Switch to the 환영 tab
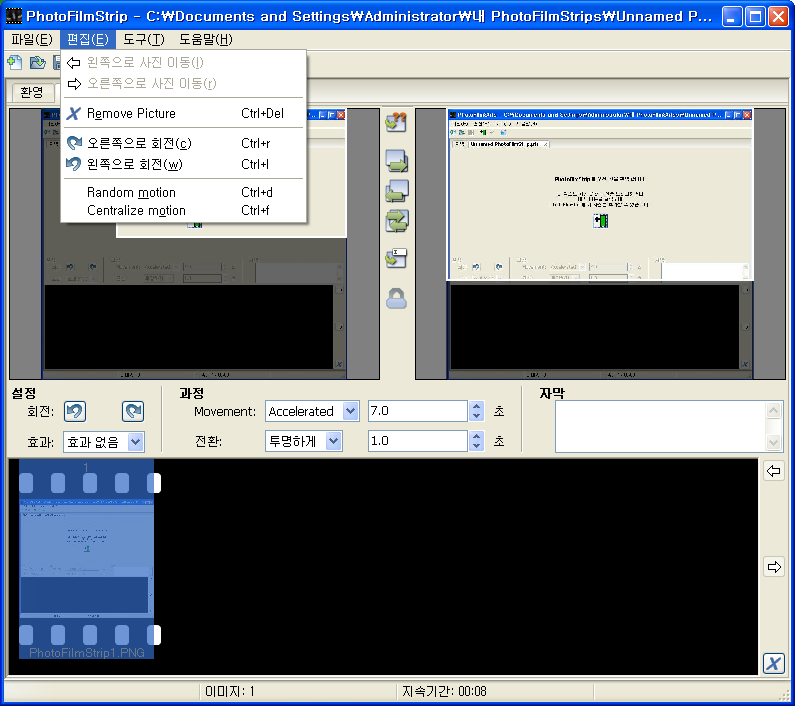This screenshot has height=706, width=795. point(32,92)
